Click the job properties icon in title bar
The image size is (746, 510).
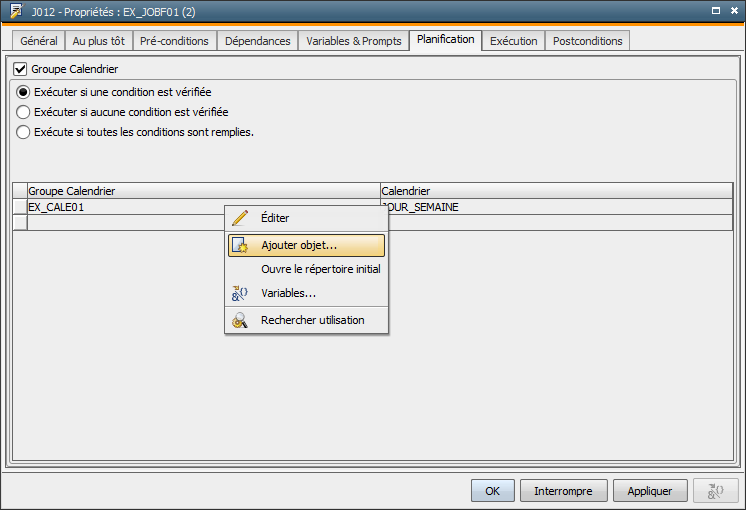click(15, 10)
